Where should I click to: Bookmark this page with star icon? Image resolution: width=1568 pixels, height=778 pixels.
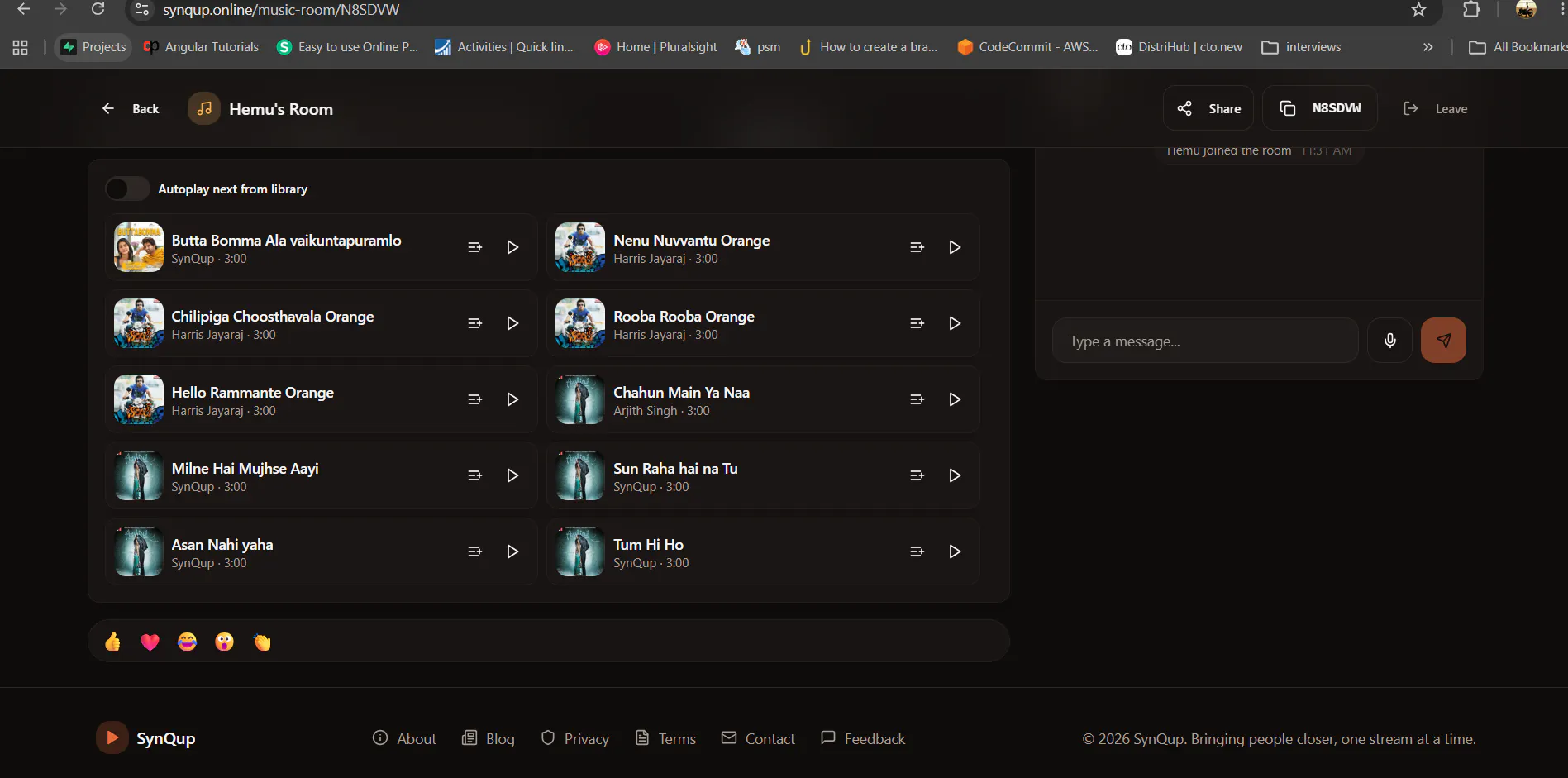tap(1418, 9)
